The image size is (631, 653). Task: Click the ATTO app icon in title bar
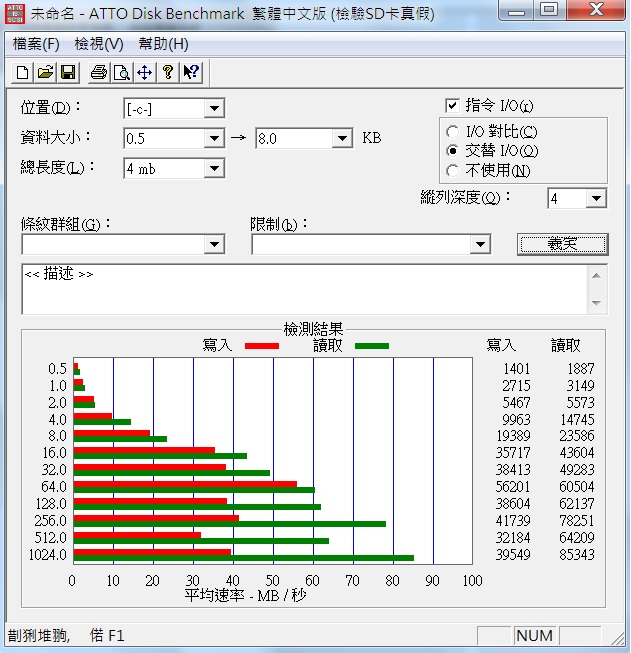(15, 13)
